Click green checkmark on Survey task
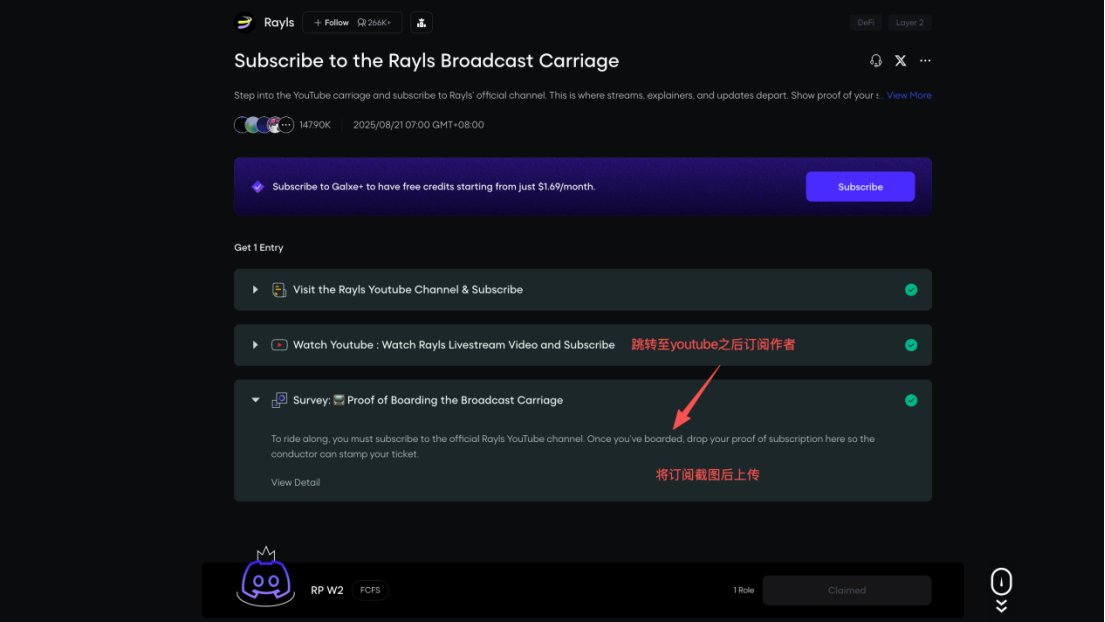The image size is (1105, 622). click(x=911, y=400)
